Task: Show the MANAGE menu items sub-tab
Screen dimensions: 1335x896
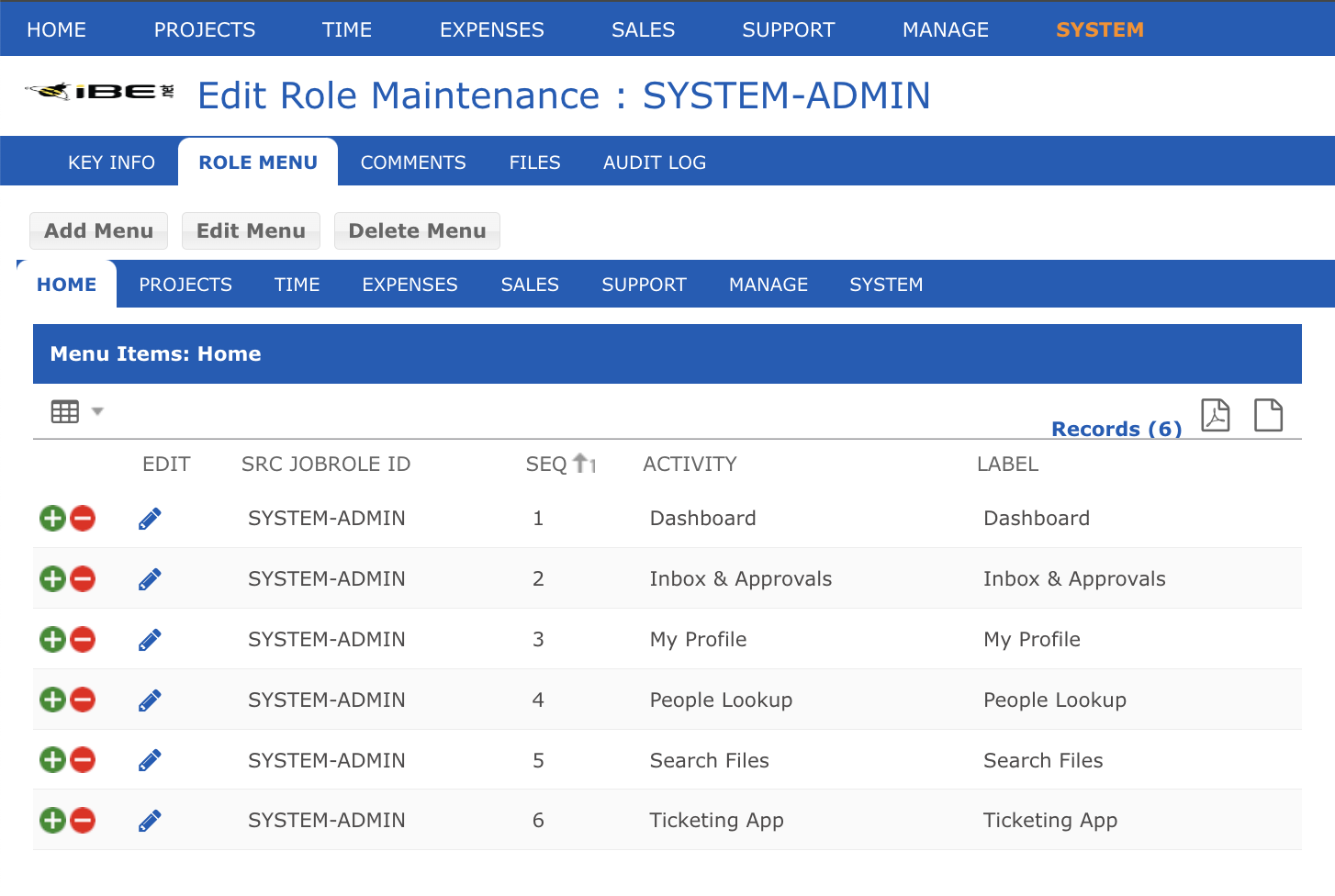Action: (x=768, y=285)
